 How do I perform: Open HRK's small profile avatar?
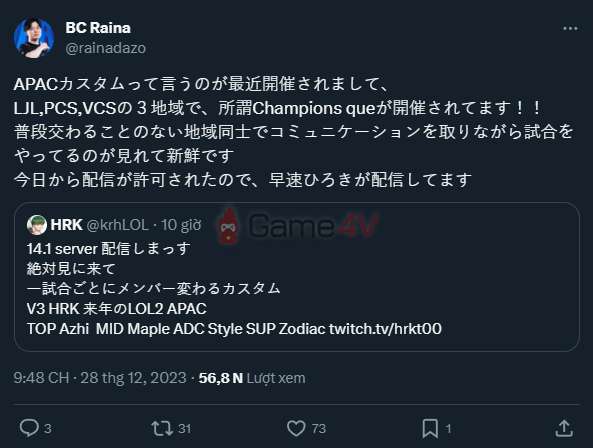(37, 225)
